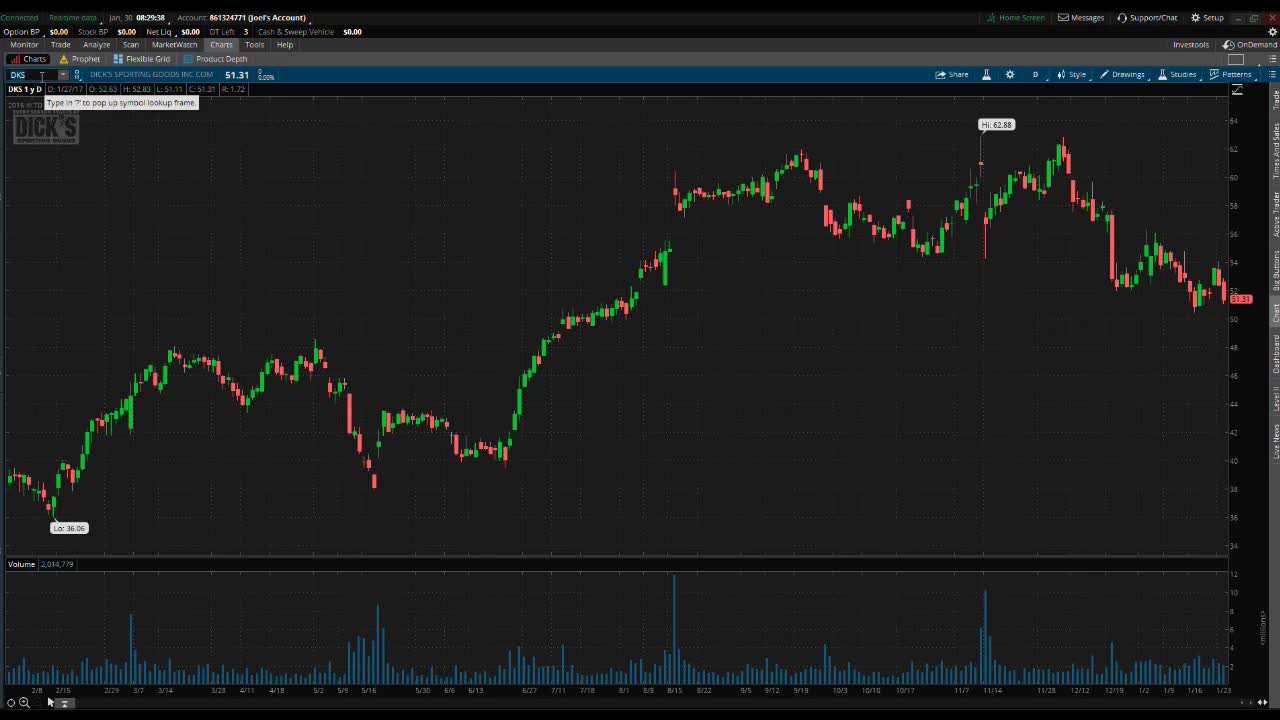The image size is (1280, 720).
Task: Click the zoom magnifier at chart bottom
Action: (24, 703)
